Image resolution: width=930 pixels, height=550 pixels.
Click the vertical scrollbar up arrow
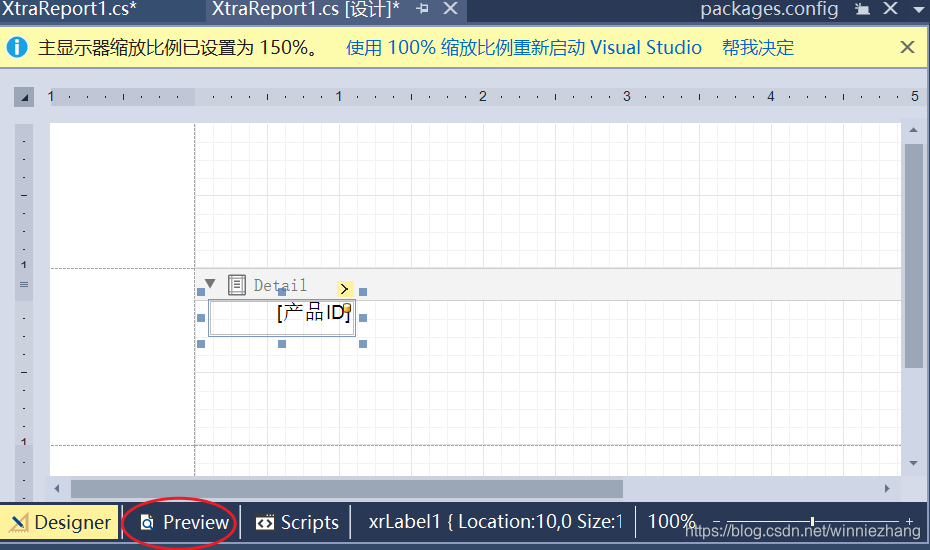point(913,130)
